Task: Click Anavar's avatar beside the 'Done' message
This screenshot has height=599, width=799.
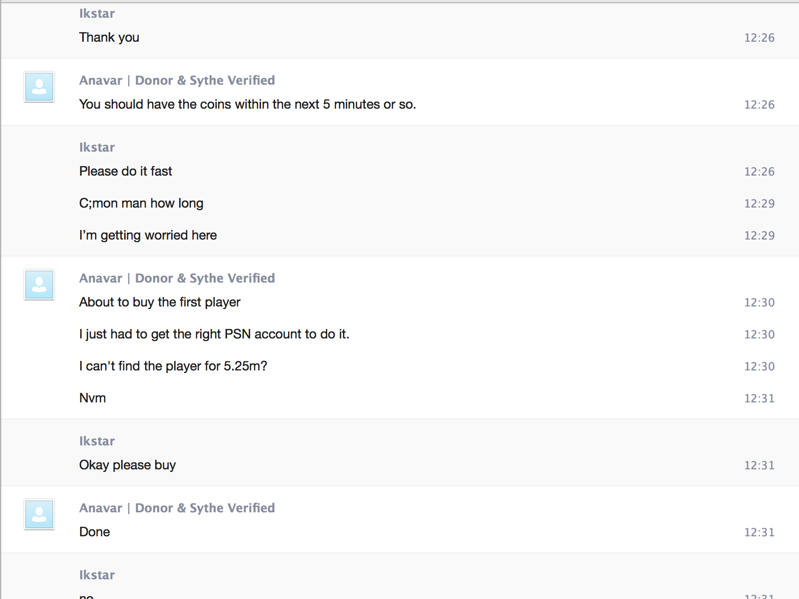Action: [x=39, y=515]
